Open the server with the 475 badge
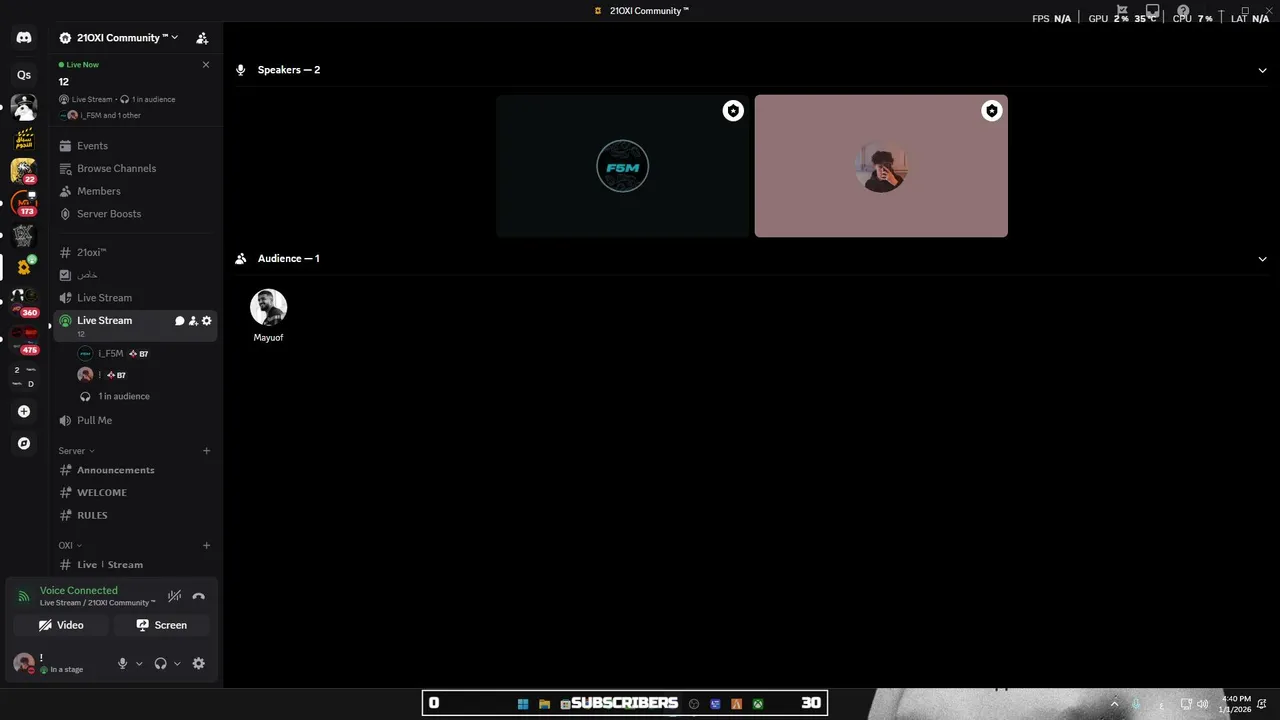 point(24,339)
